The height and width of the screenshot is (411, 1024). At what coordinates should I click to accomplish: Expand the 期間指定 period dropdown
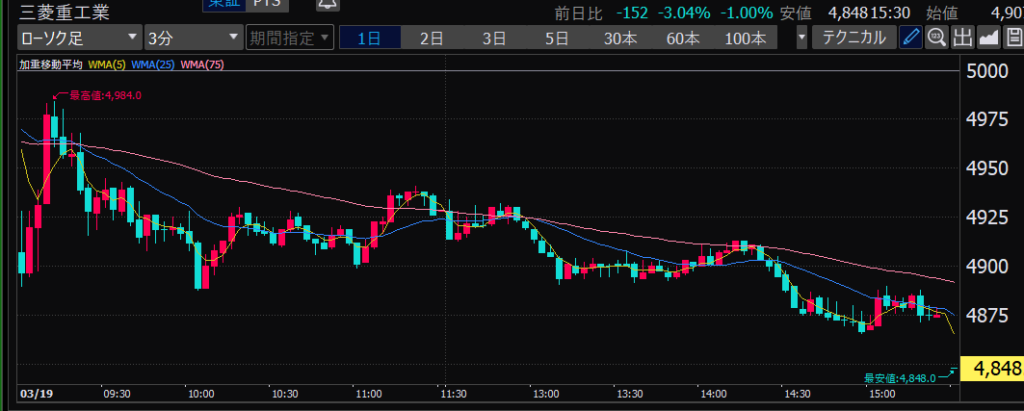pyautogui.click(x=288, y=39)
